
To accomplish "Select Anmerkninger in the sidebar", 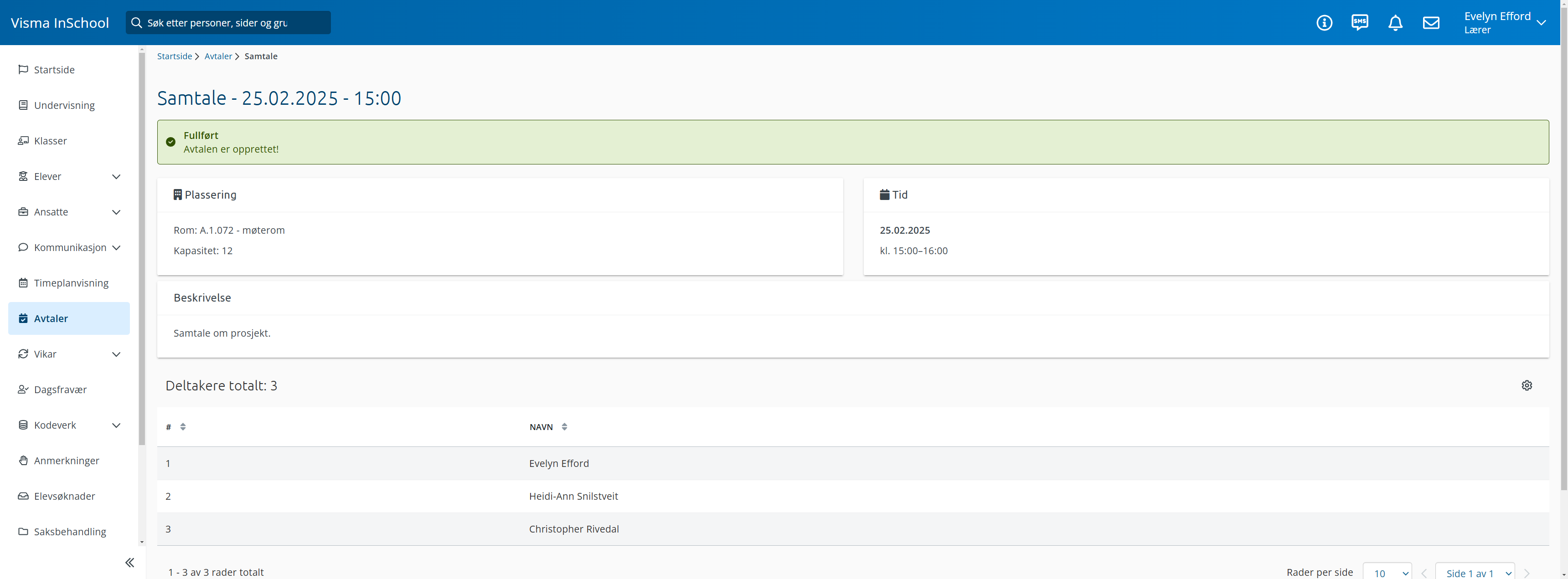I will [67, 461].
